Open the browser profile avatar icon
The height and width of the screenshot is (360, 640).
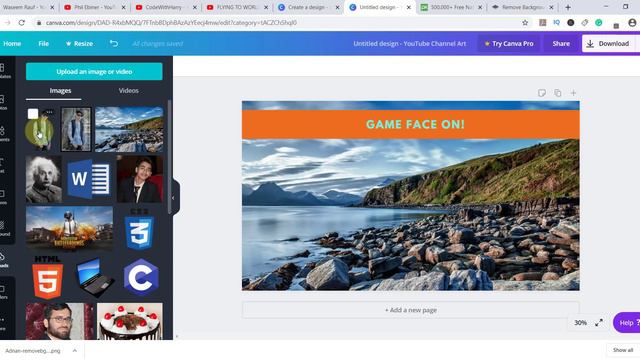click(632, 23)
